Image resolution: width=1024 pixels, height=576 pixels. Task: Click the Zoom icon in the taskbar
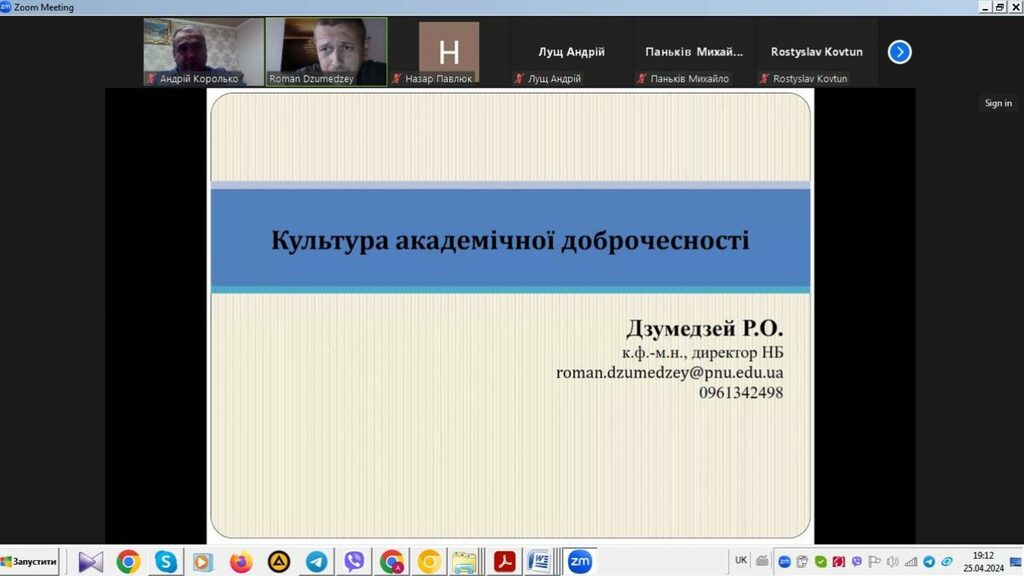click(580, 562)
